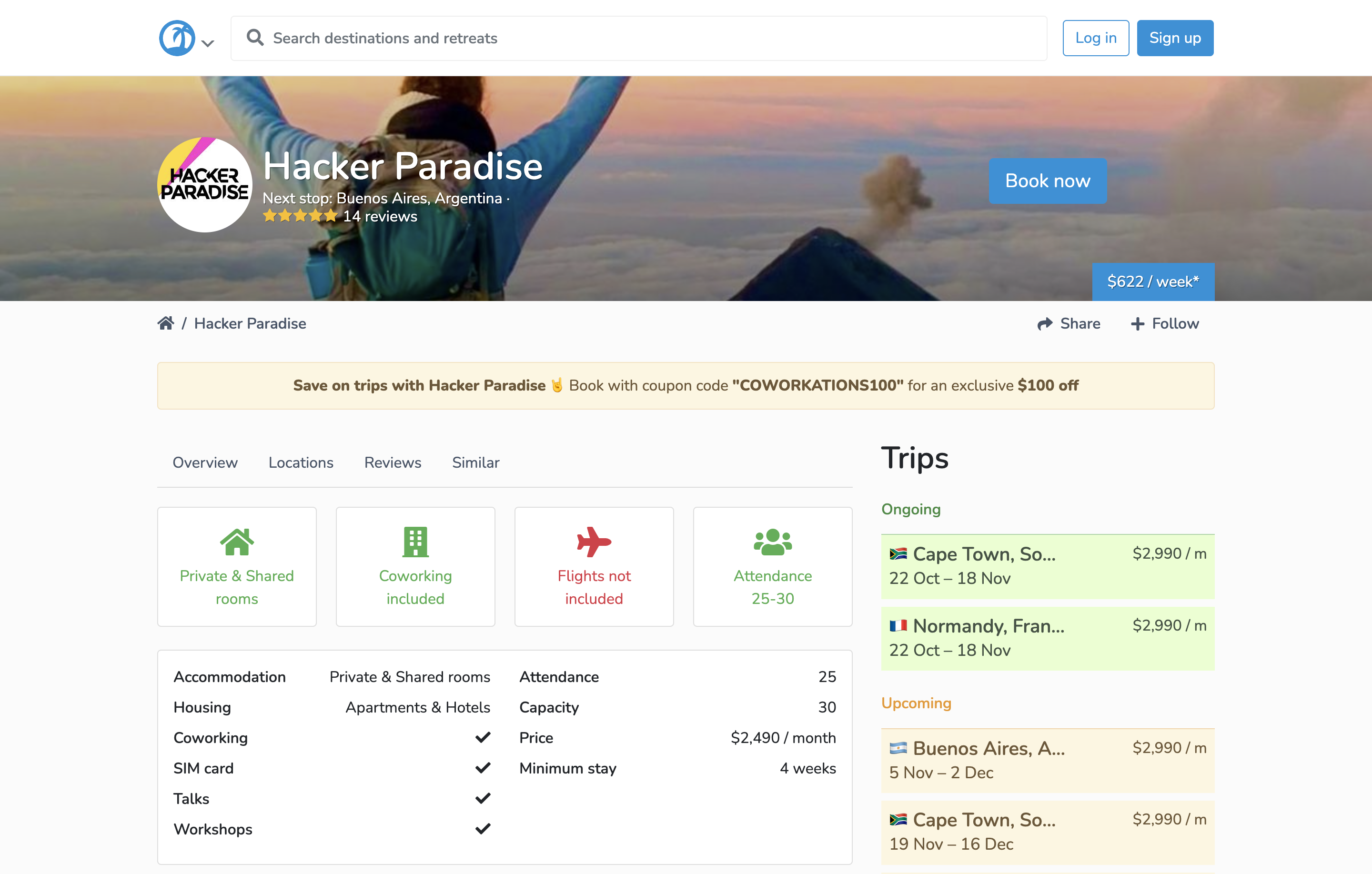This screenshot has width=1372, height=874.
Task: Click the Apartments & Hotels housing value
Action: coord(418,707)
